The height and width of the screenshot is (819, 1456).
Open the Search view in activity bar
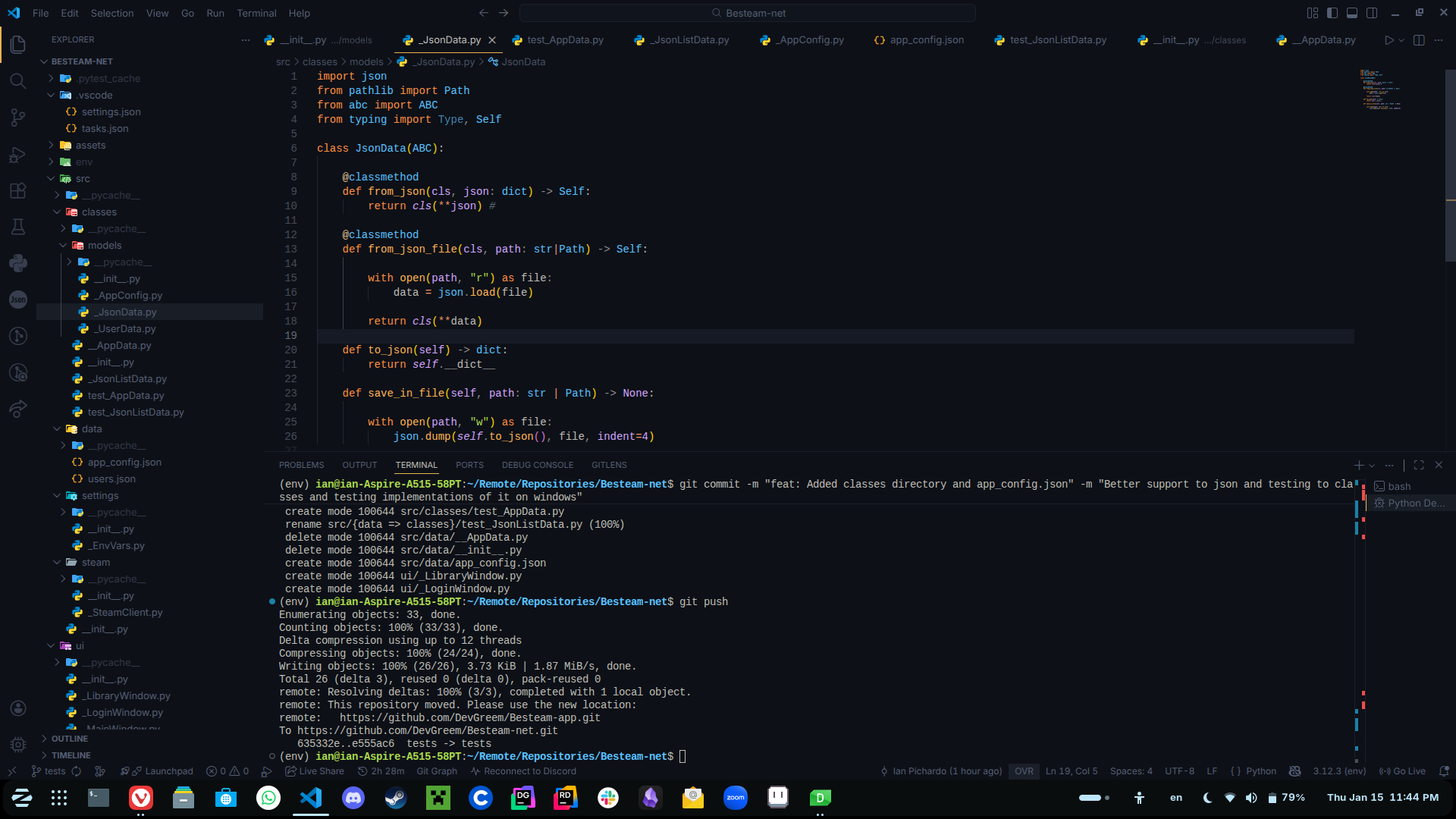[x=18, y=81]
